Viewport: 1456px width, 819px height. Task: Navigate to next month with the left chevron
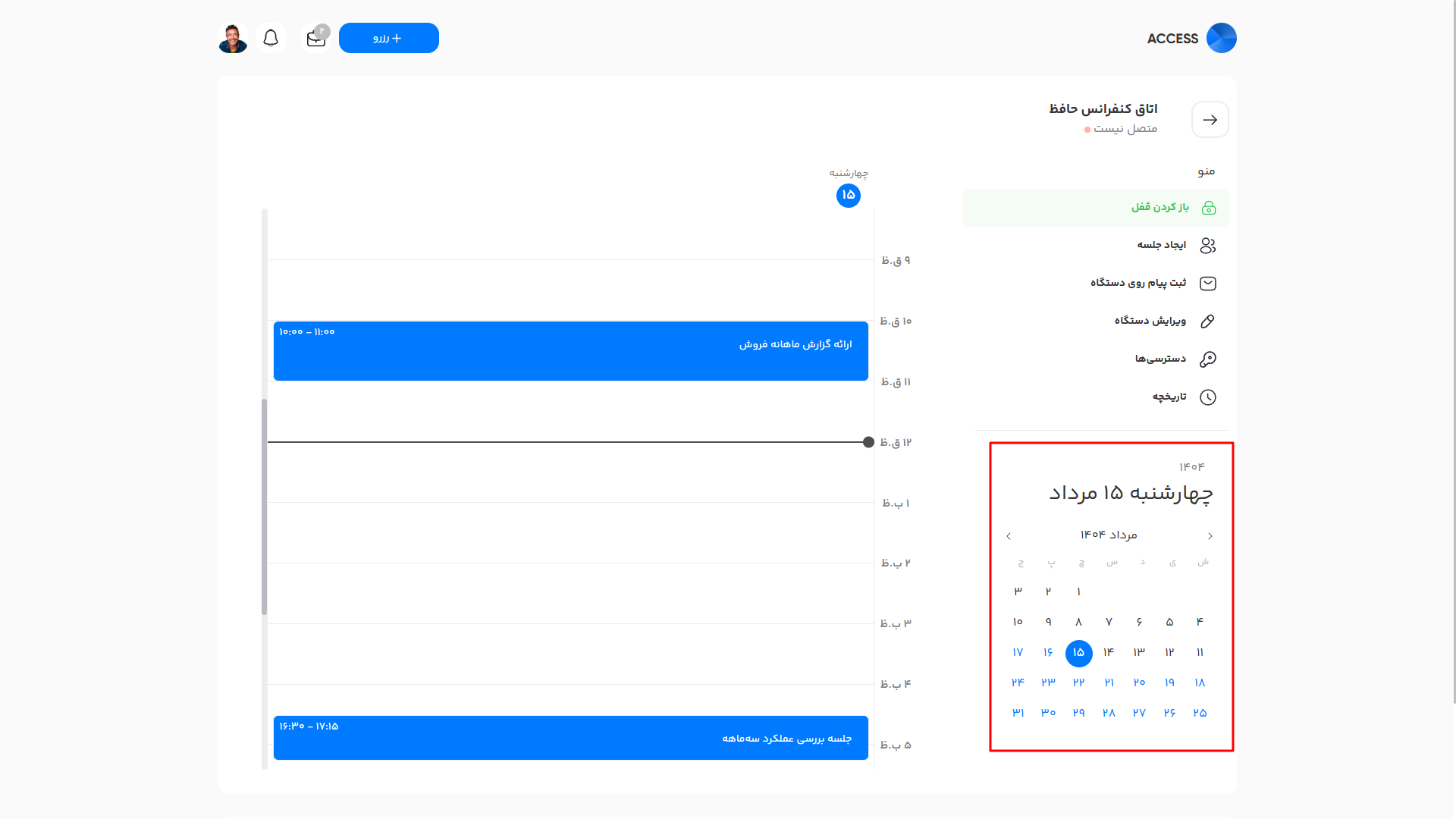coord(1009,535)
